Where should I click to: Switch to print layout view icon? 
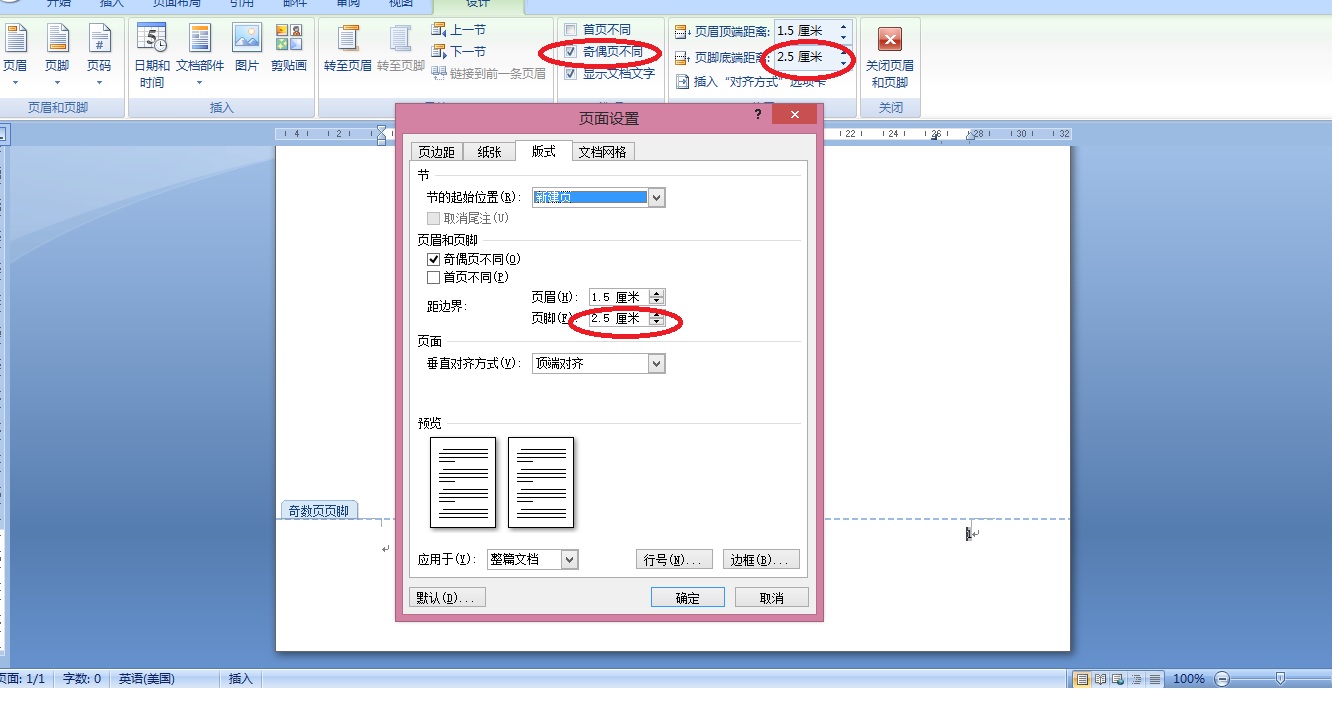pyautogui.click(x=1082, y=679)
